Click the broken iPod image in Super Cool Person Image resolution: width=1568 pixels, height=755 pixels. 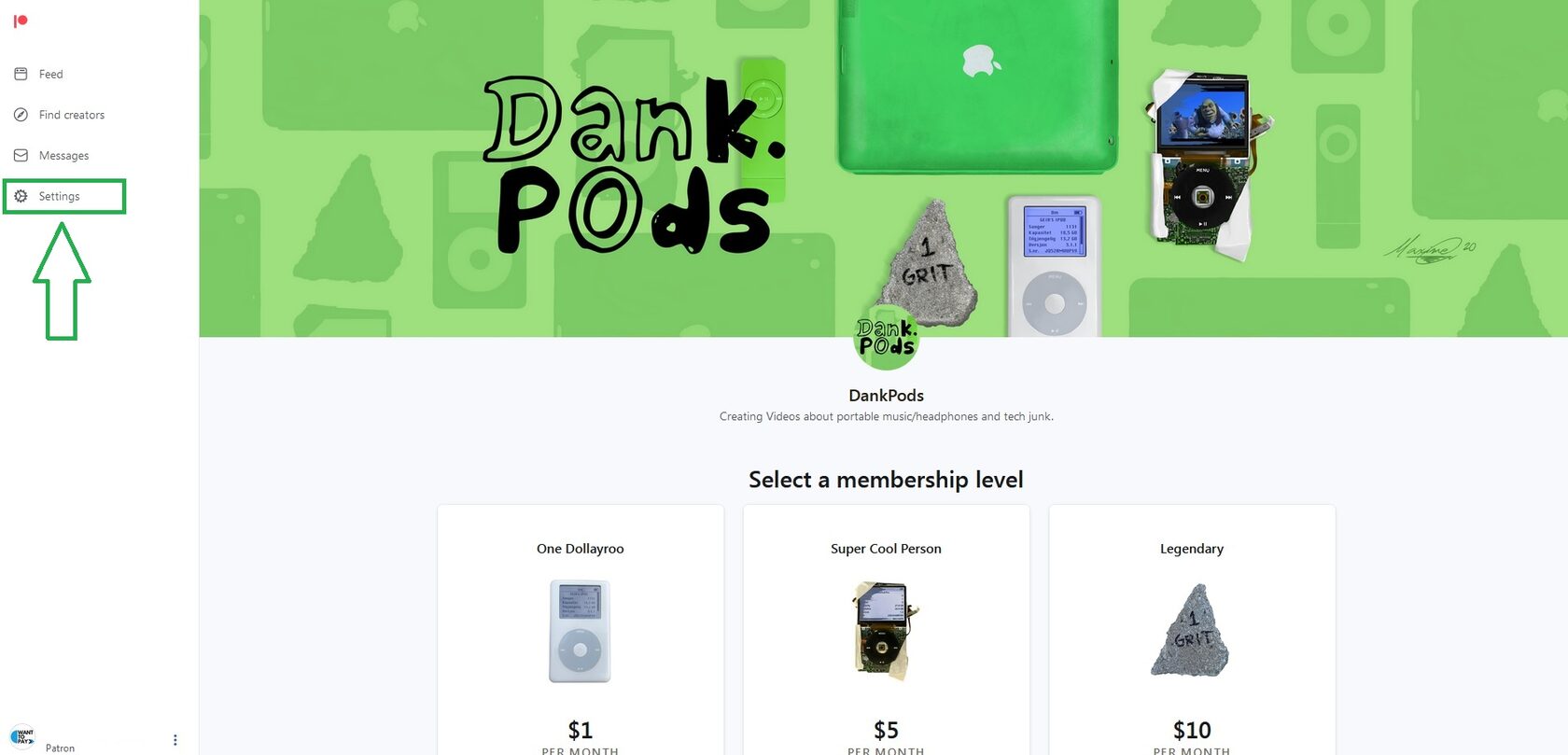point(884,631)
